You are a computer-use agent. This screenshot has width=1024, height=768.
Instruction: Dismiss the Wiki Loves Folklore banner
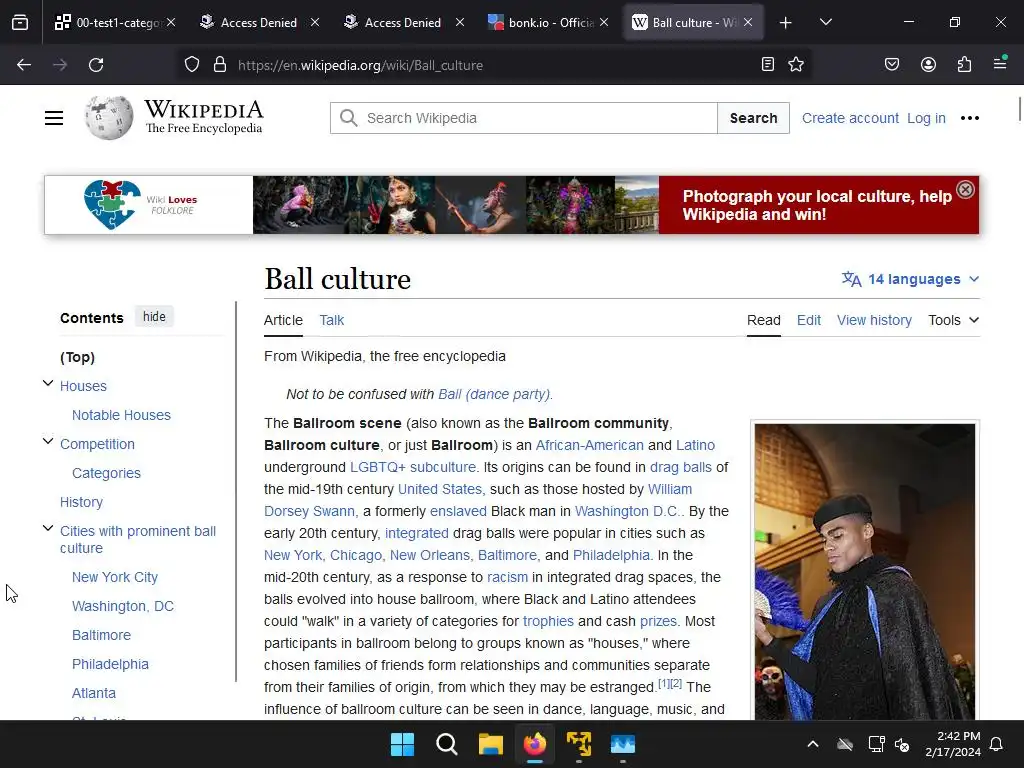point(965,189)
